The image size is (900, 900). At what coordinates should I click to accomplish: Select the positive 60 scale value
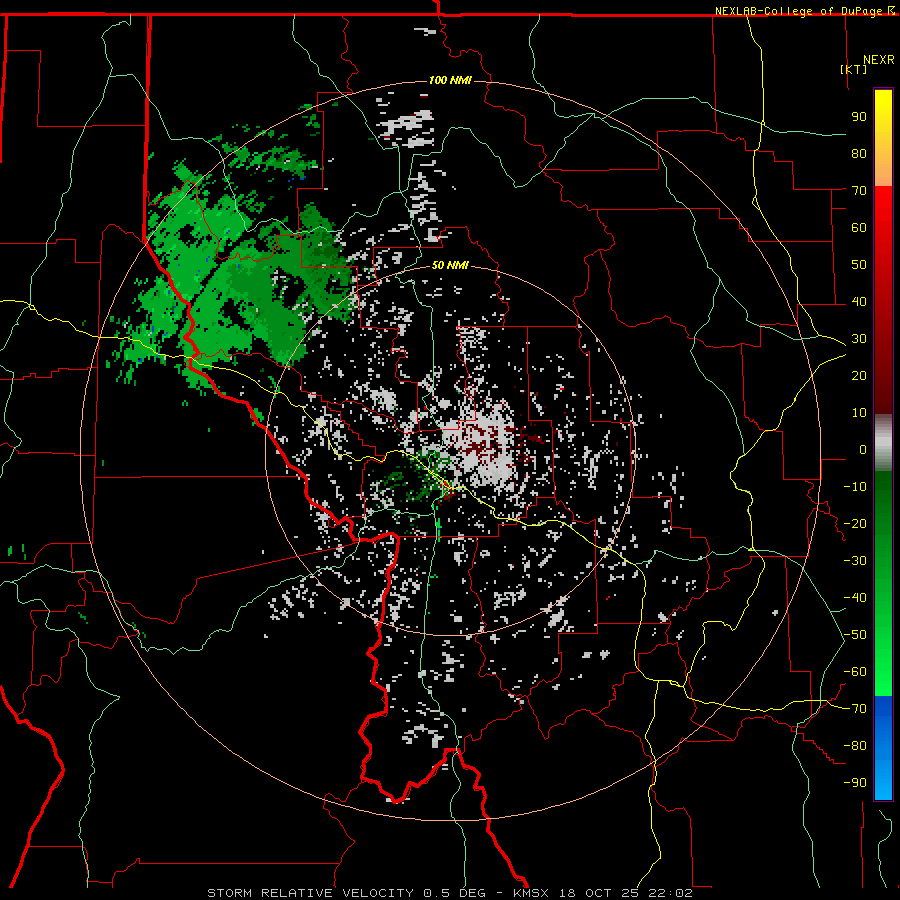click(859, 228)
